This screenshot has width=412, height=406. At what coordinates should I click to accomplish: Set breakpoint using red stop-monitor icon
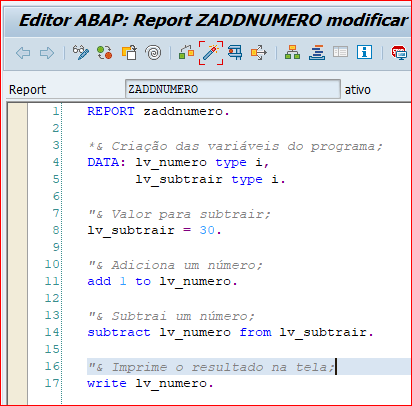tap(399, 53)
